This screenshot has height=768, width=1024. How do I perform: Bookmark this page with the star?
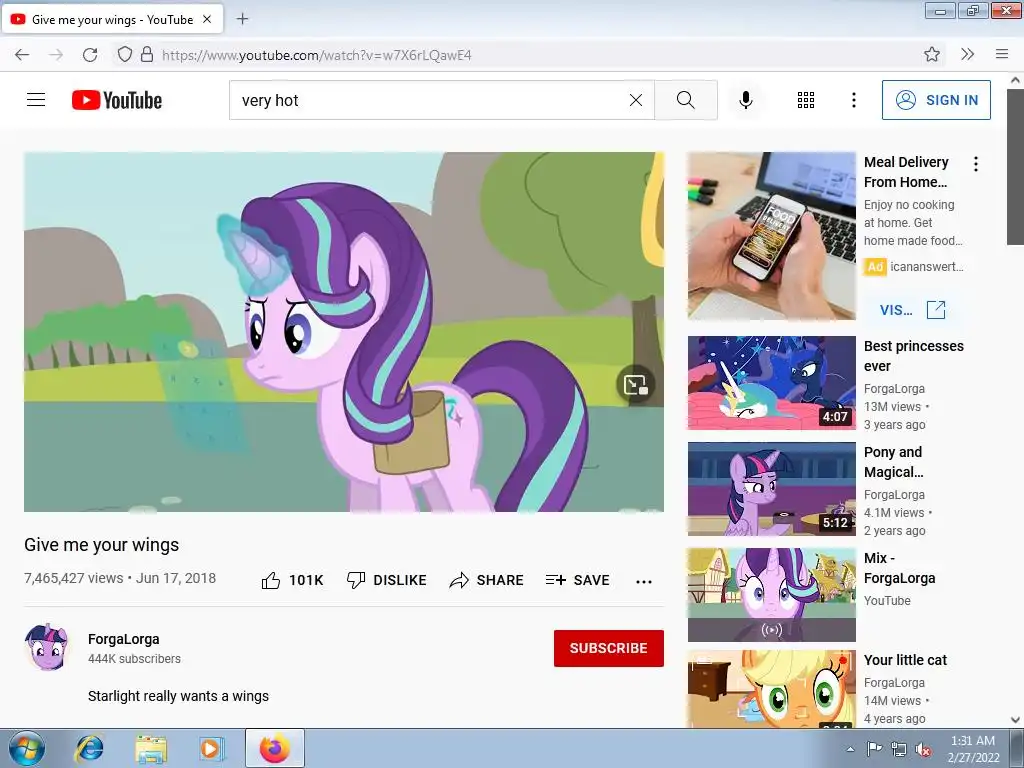point(932,54)
